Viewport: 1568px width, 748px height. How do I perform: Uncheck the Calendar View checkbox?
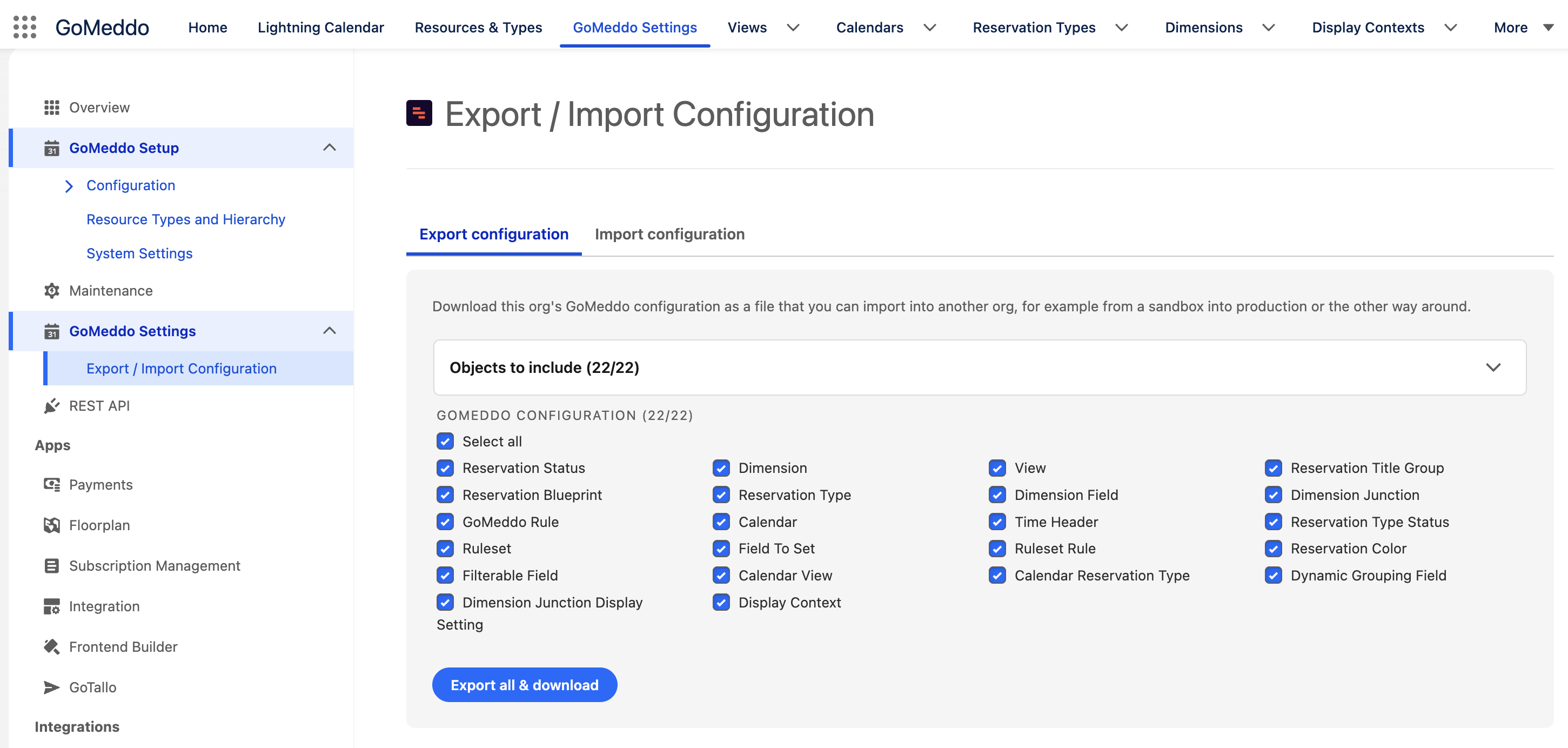(x=721, y=575)
